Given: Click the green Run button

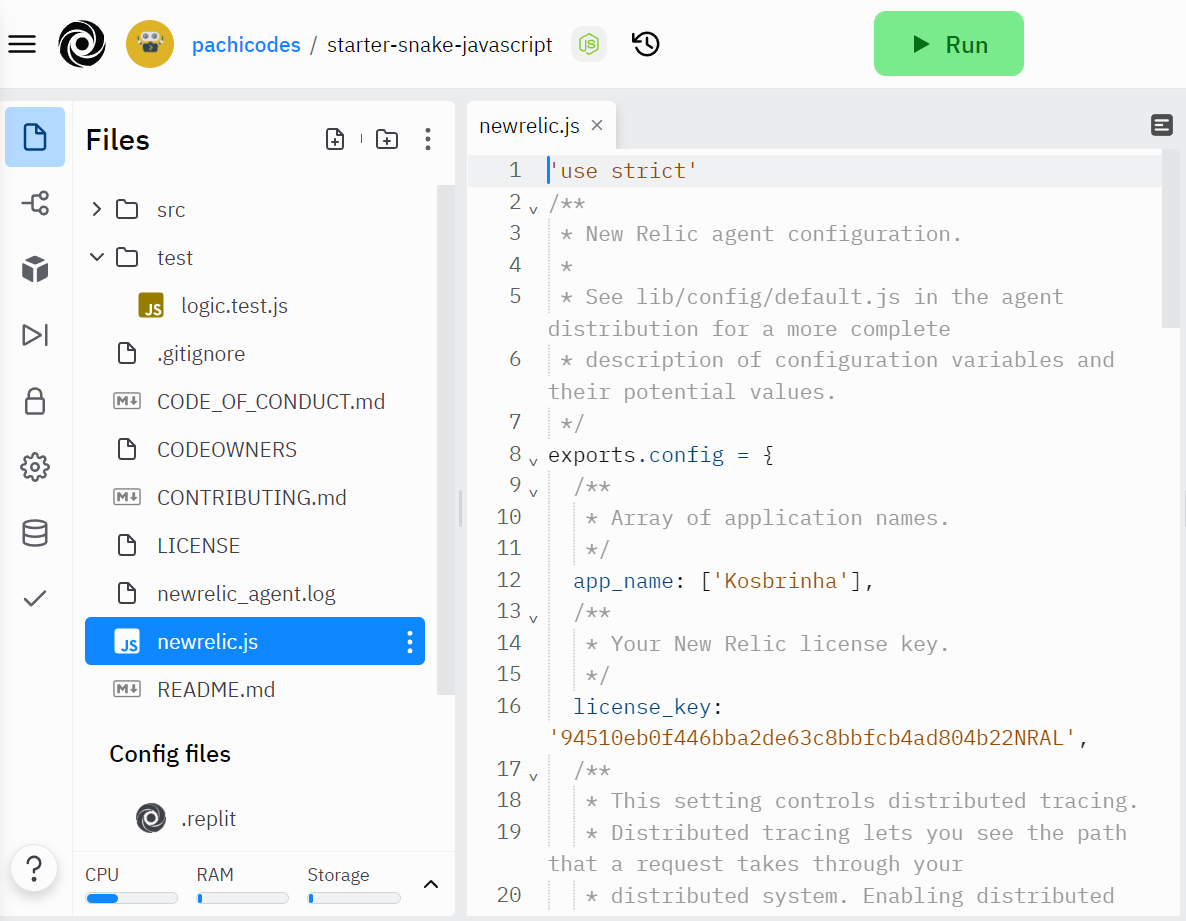Looking at the screenshot, I should (x=947, y=44).
